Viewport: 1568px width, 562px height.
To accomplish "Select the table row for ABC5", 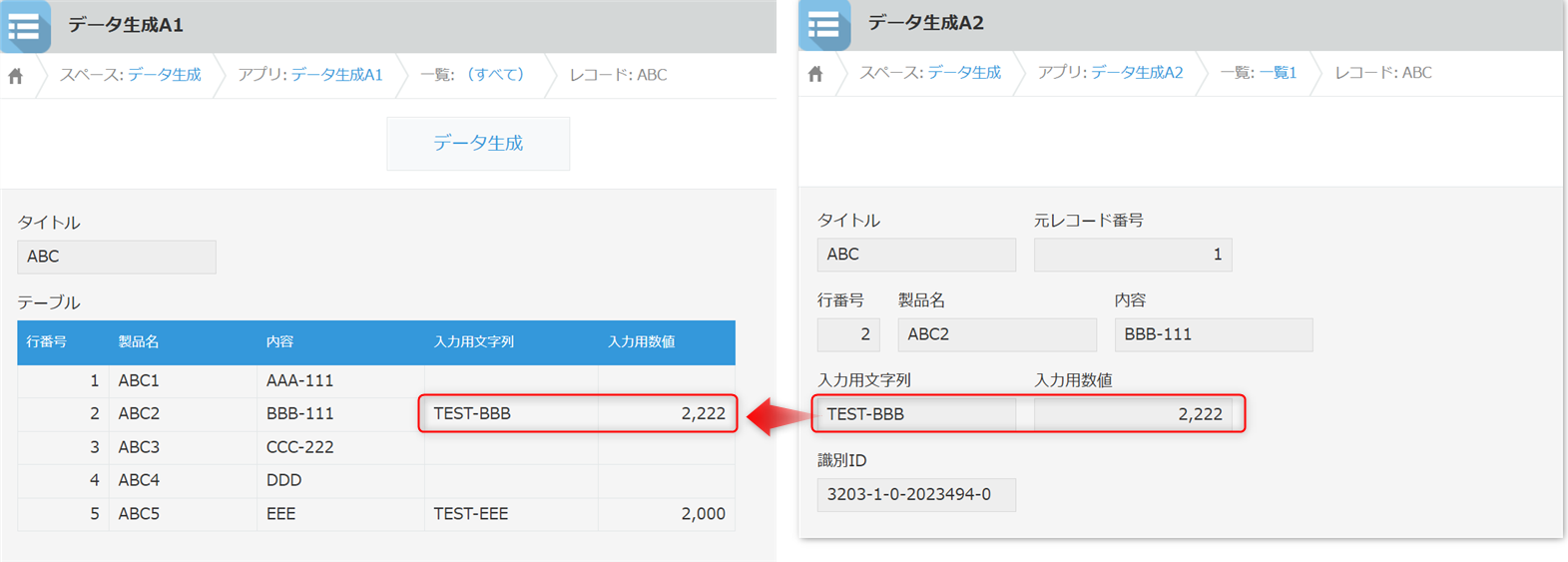I will pyautogui.click(x=375, y=514).
